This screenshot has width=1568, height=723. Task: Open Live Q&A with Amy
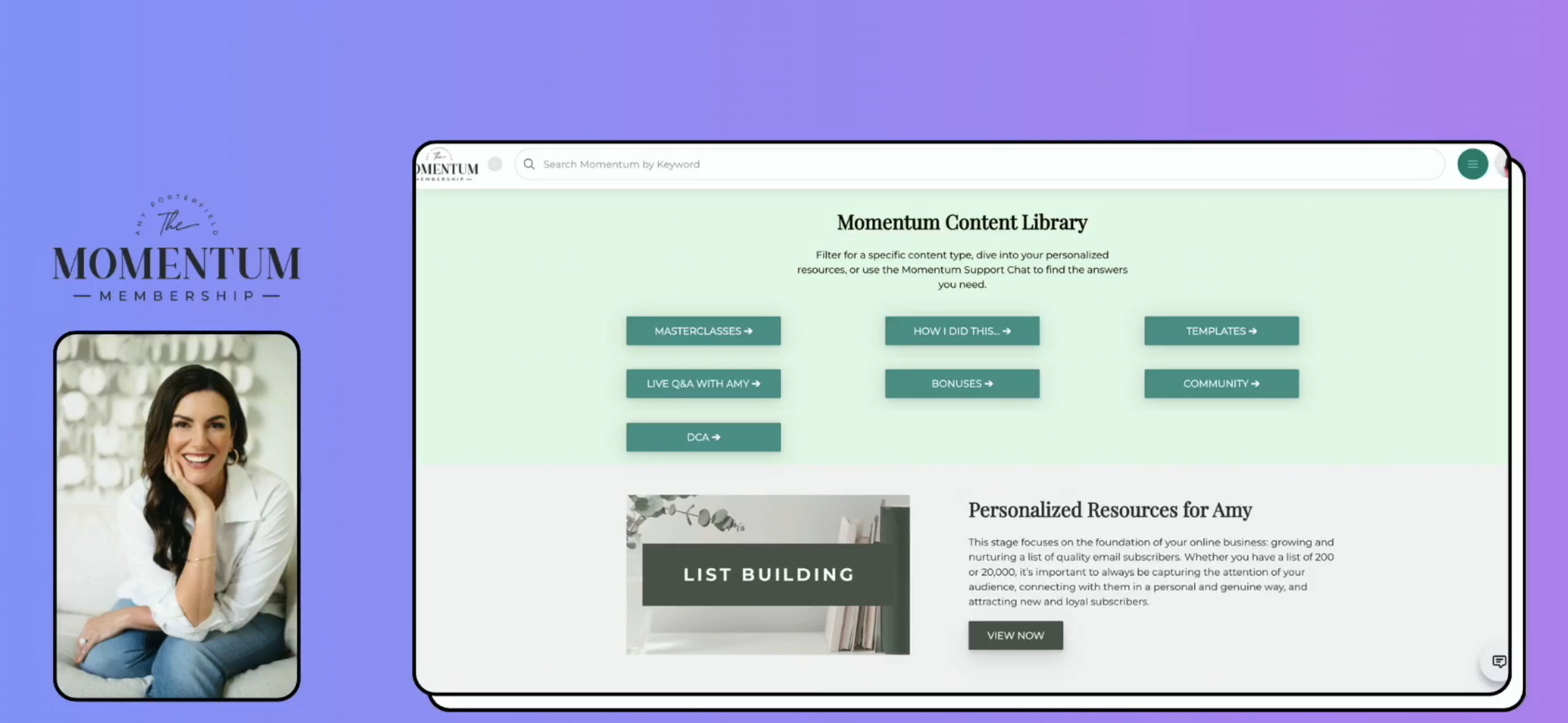703,384
